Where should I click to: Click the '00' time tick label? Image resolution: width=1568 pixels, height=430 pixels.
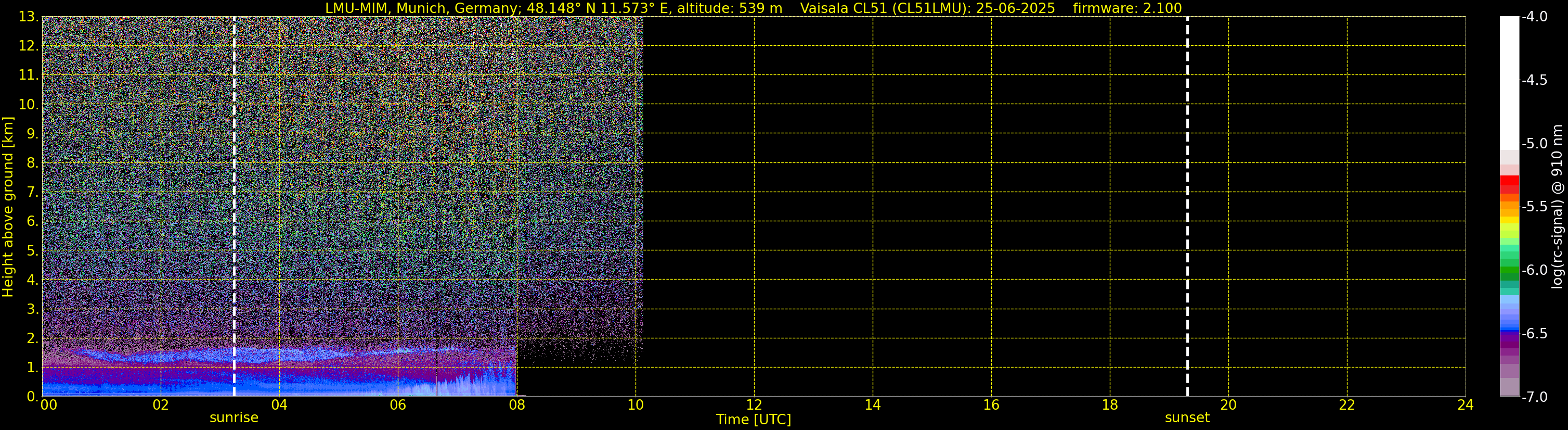pyautogui.click(x=49, y=405)
